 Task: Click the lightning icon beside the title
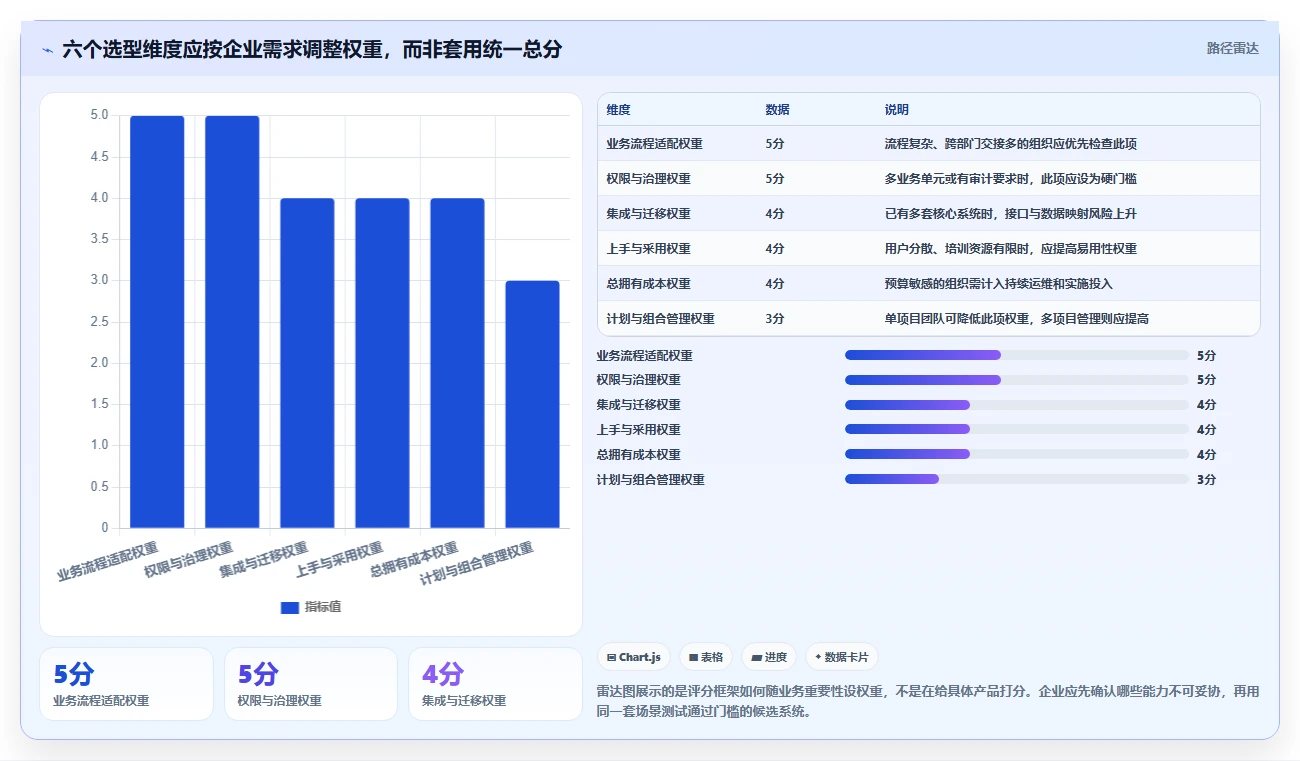[x=47, y=50]
